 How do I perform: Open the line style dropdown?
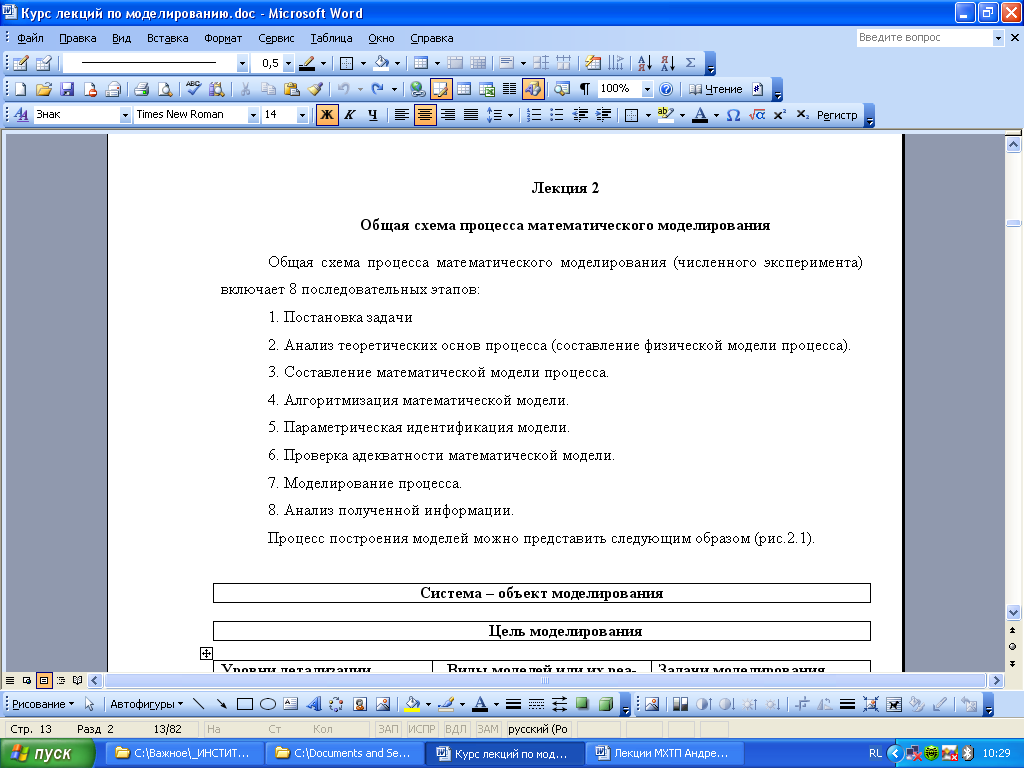point(242,63)
